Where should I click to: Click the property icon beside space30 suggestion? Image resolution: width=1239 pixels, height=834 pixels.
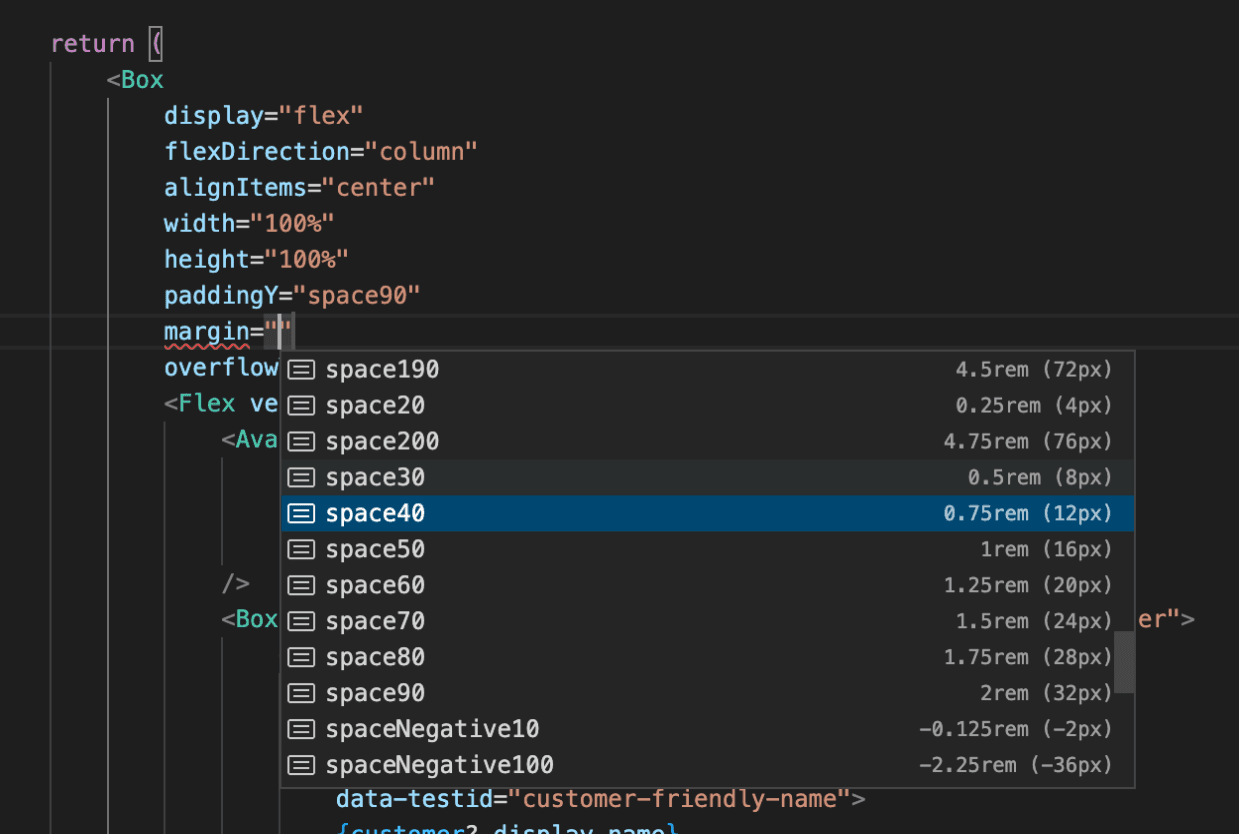(x=301, y=477)
